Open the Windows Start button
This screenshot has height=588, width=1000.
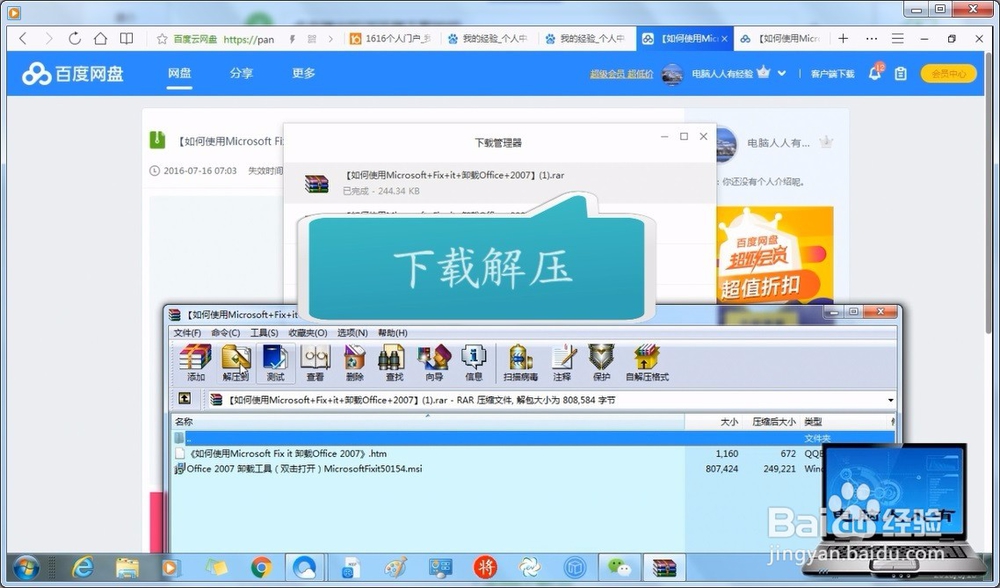click(x=26, y=567)
